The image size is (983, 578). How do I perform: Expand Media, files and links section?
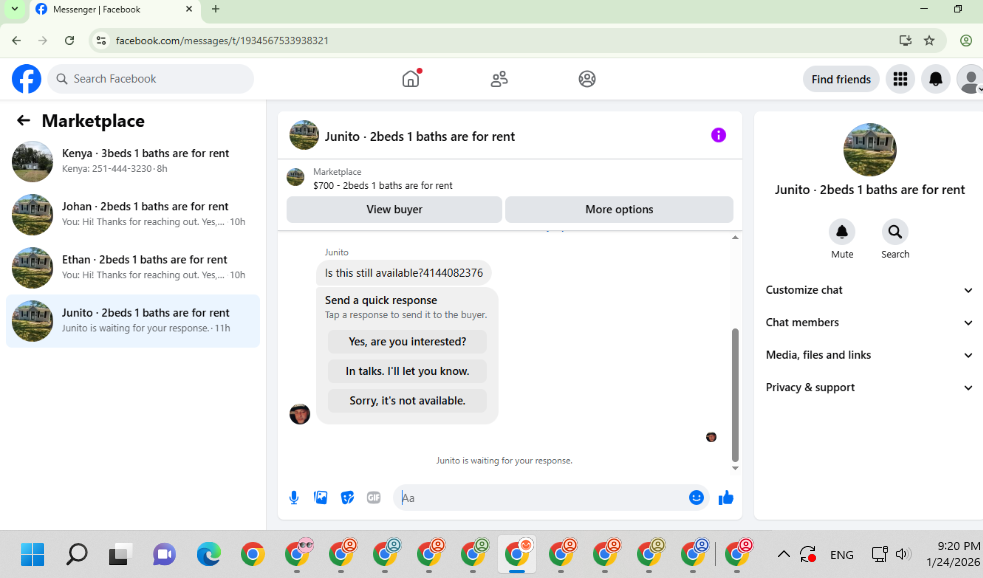pyautogui.click(x=869, y=355)
